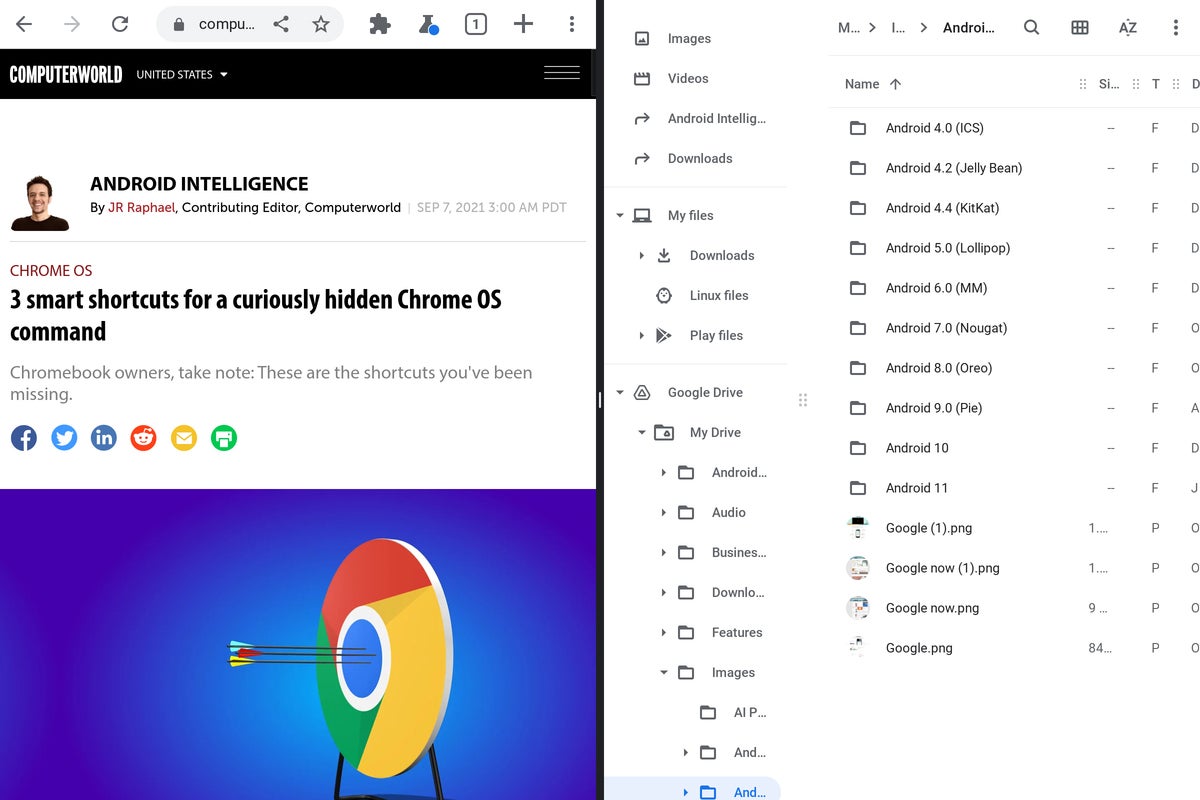Open the CHROME OS category link

click(51, 271)
